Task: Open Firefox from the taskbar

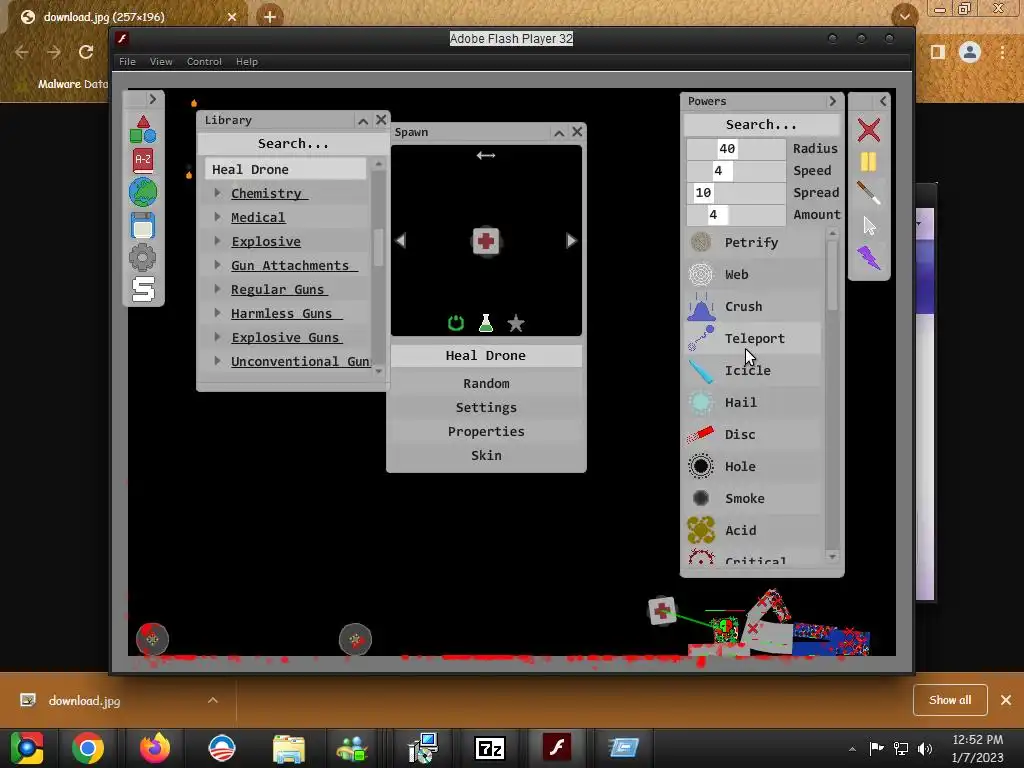Action: pos(155,748)
